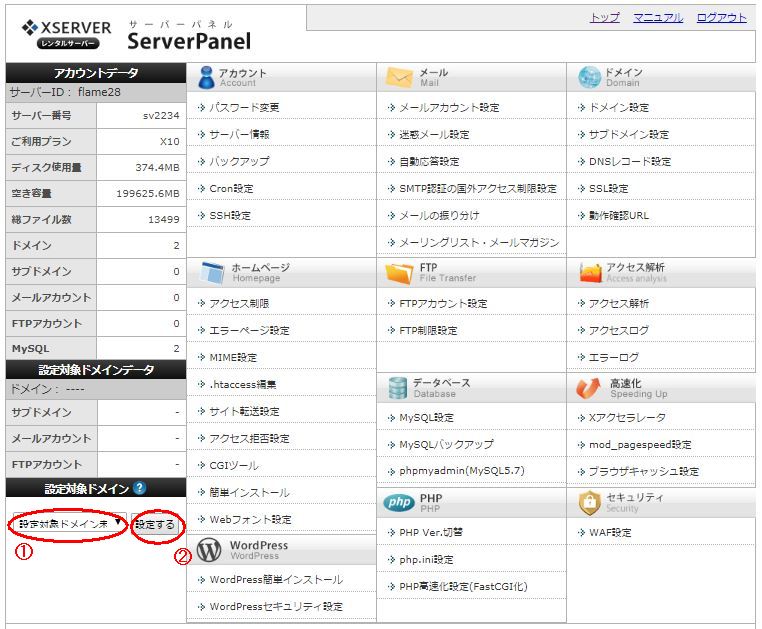Click the Homepage section icon

click(212, 273)
